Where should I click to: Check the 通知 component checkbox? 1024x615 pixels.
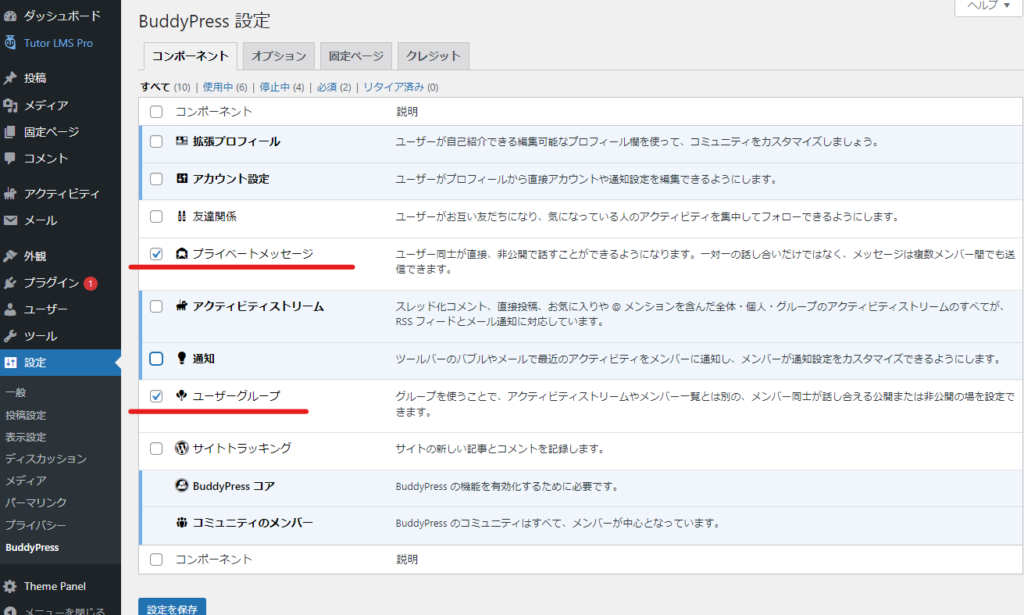pos(156,358)
